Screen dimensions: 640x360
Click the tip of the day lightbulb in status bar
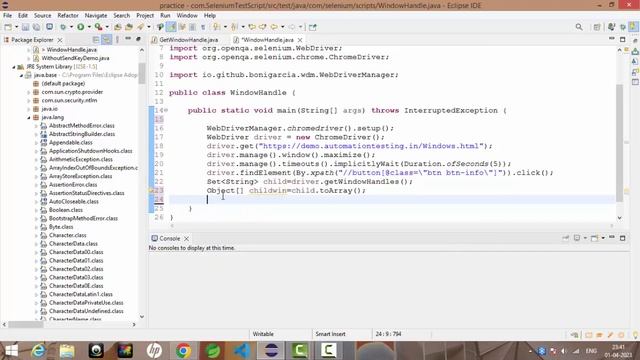(635, 335)
